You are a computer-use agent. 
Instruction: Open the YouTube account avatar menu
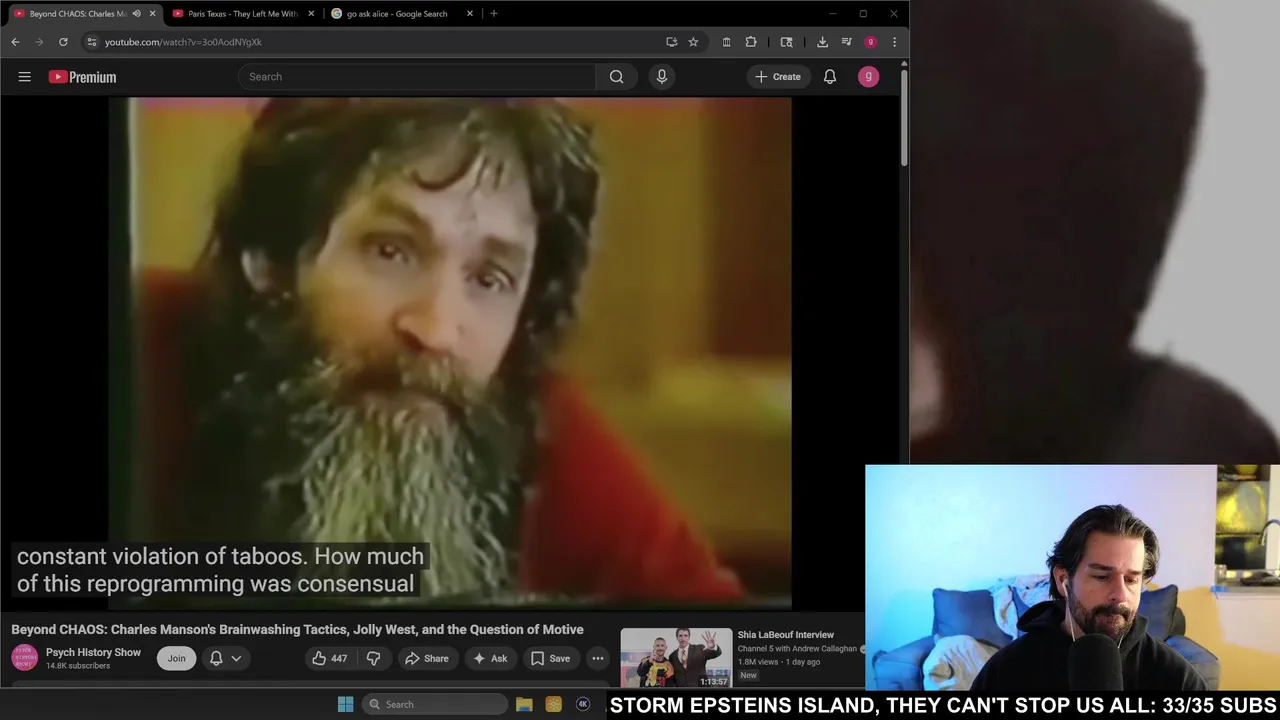tap(868, 77)
